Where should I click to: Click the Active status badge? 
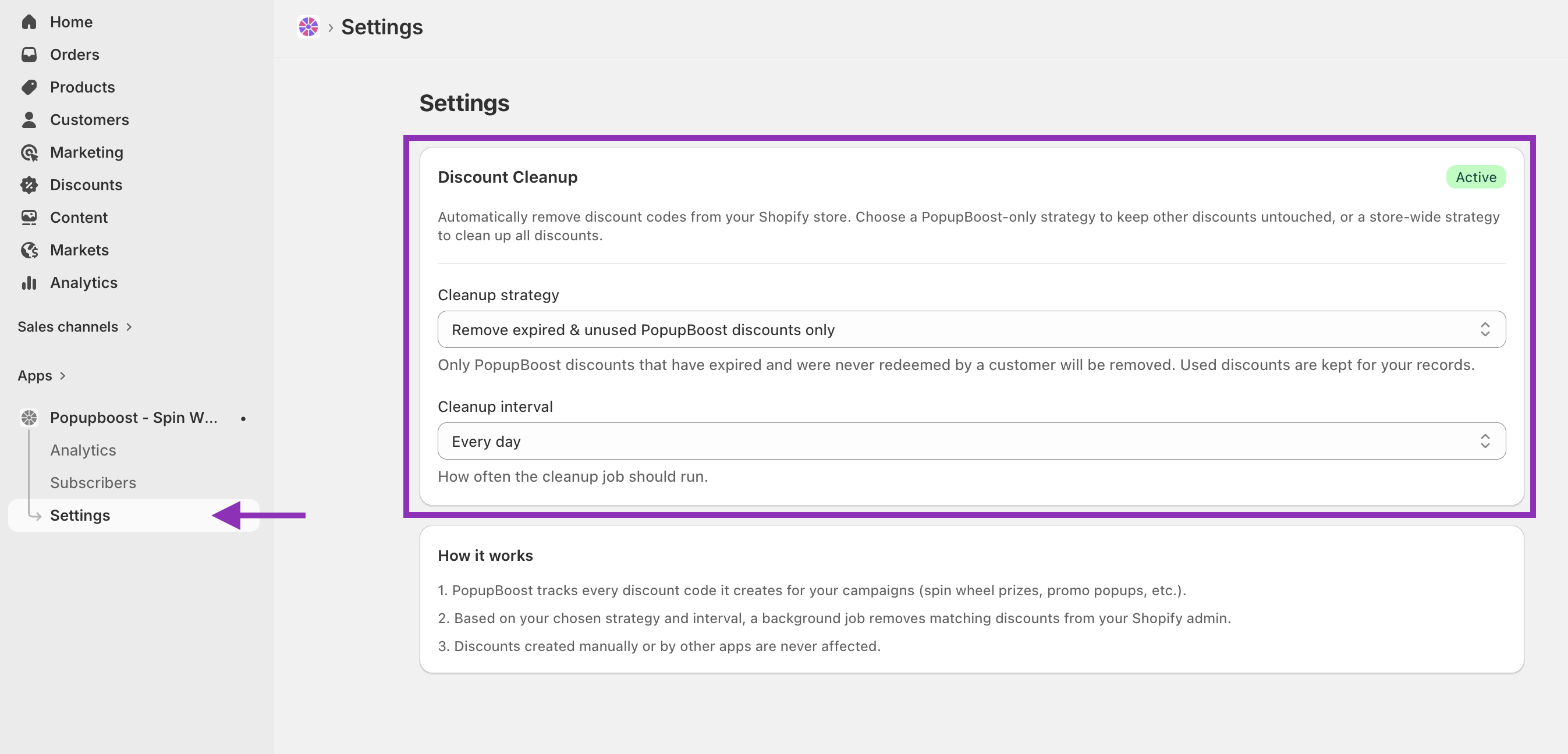pyautogui.click(x=1475, y=177)
